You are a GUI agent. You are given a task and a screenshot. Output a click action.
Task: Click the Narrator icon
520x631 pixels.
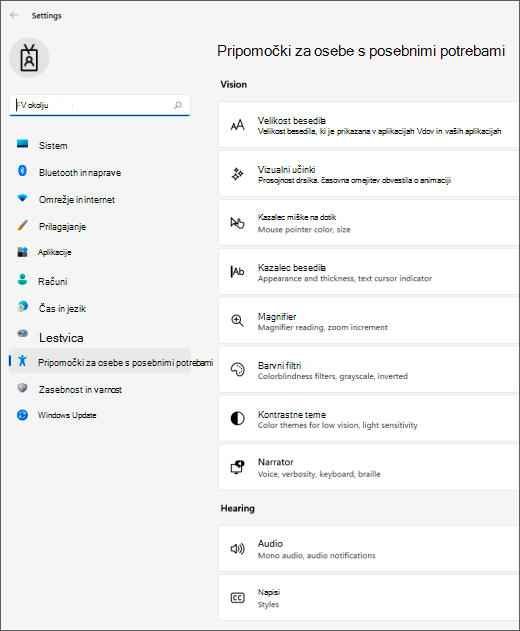click(x=237, y=467)
